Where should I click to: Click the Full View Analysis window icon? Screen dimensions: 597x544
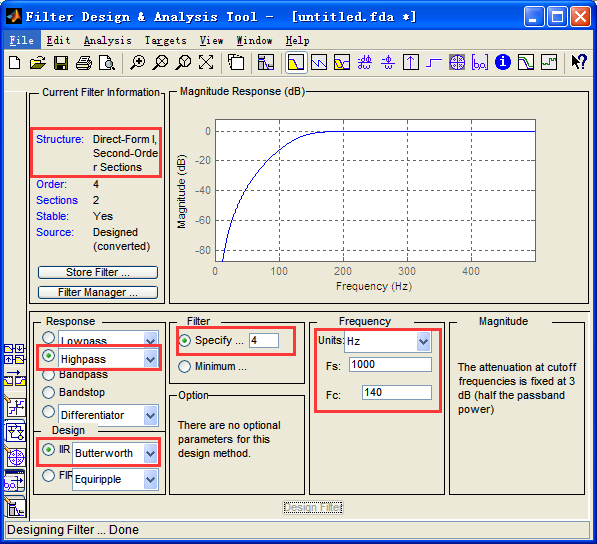(x=236, y=62)
